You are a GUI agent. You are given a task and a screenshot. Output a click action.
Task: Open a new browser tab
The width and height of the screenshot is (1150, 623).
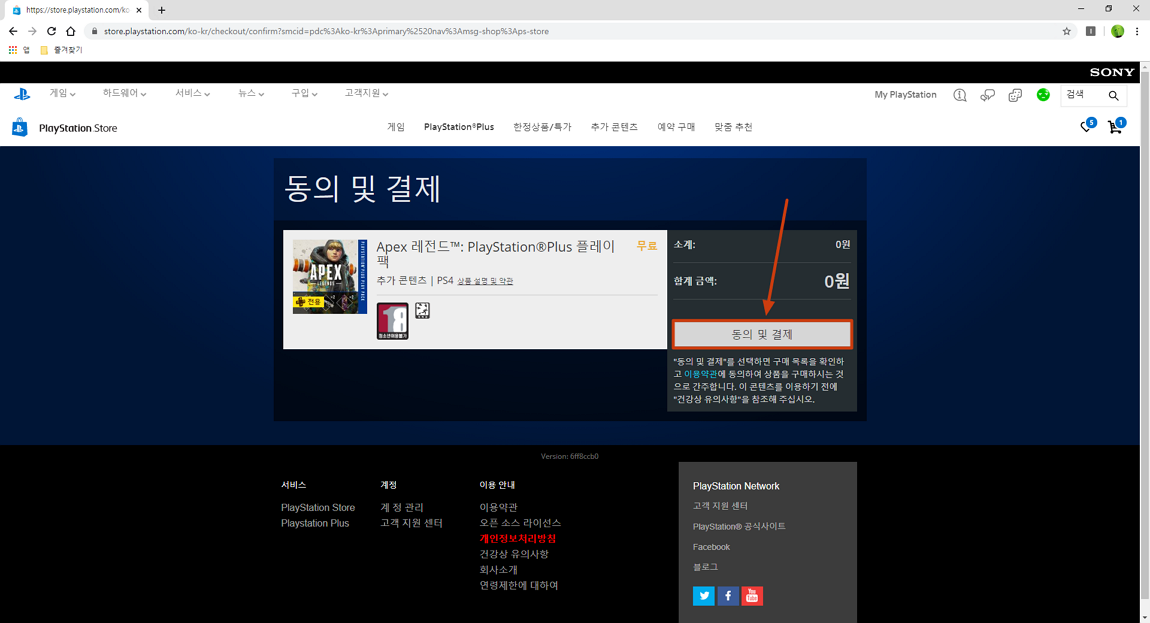pyautogui.click(x=161, y=10)
